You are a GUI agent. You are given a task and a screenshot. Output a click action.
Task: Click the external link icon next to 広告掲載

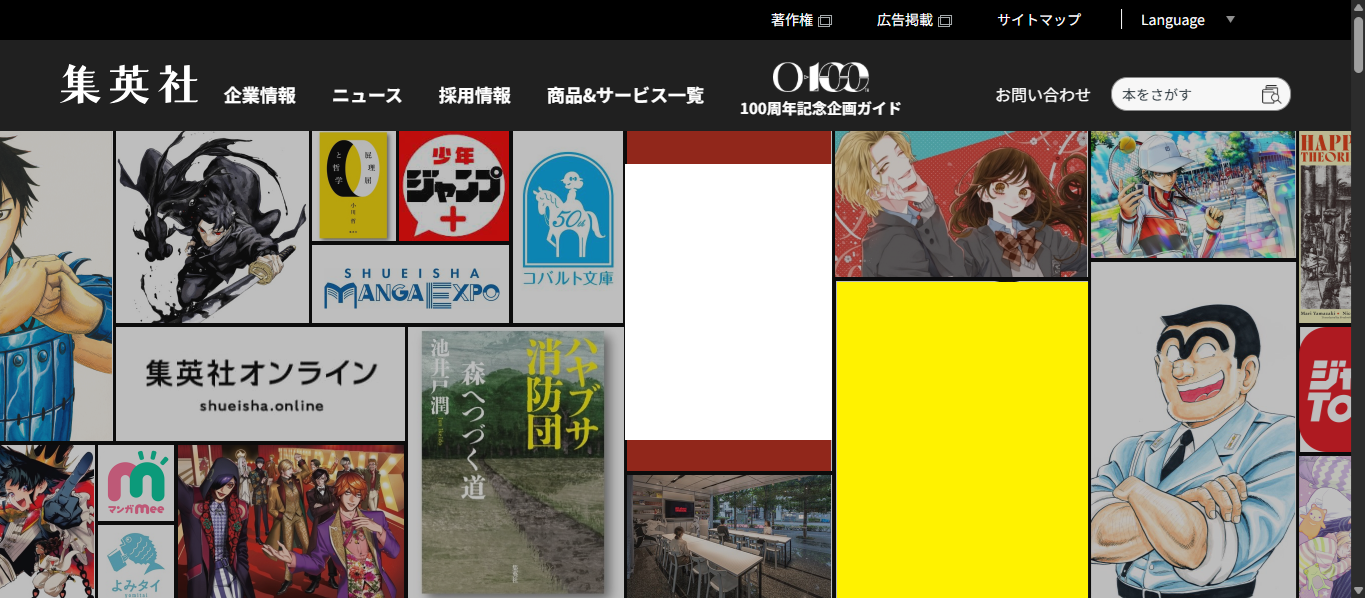pos(945,21)
